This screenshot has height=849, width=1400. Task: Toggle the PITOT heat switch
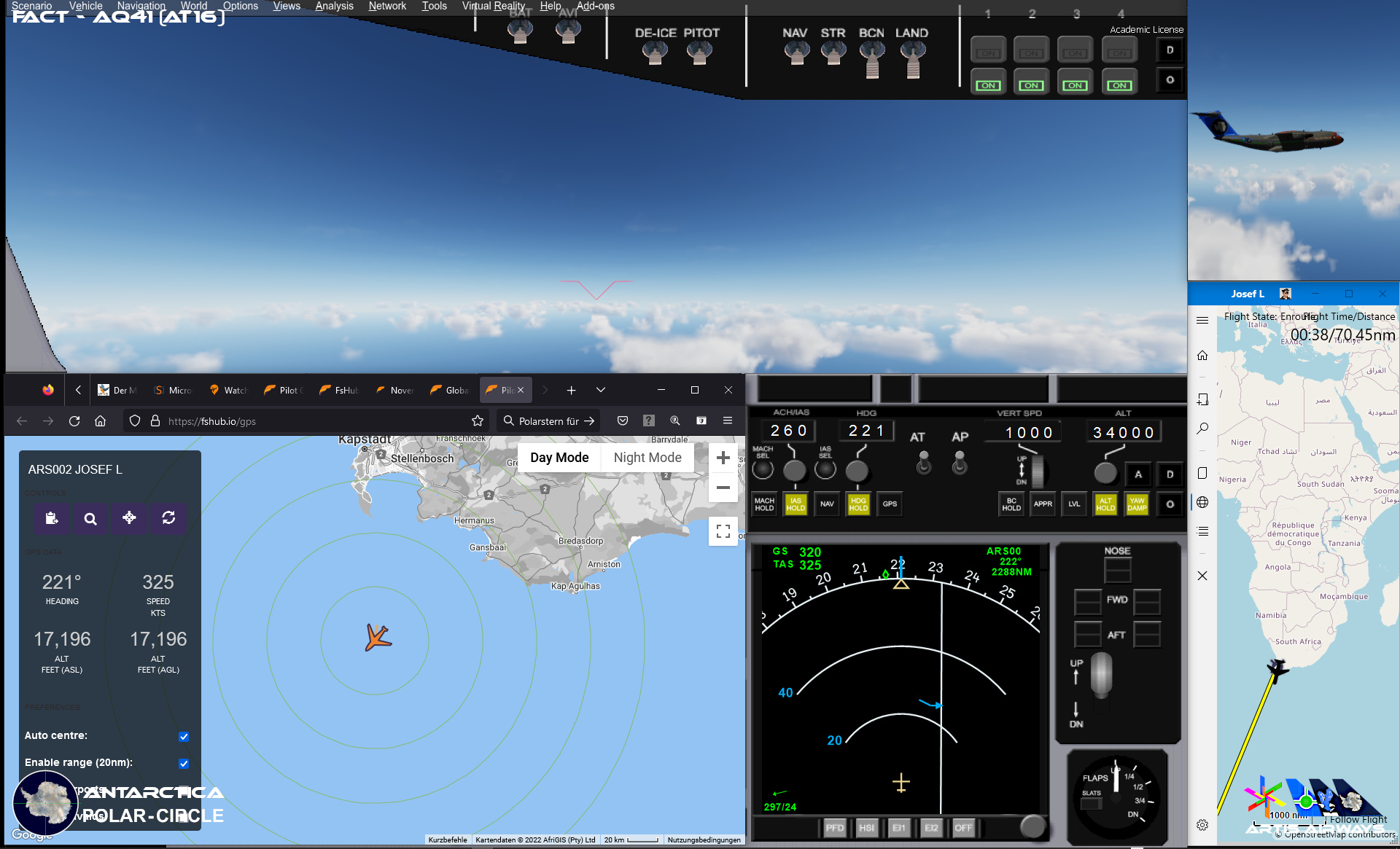(699, 53)
